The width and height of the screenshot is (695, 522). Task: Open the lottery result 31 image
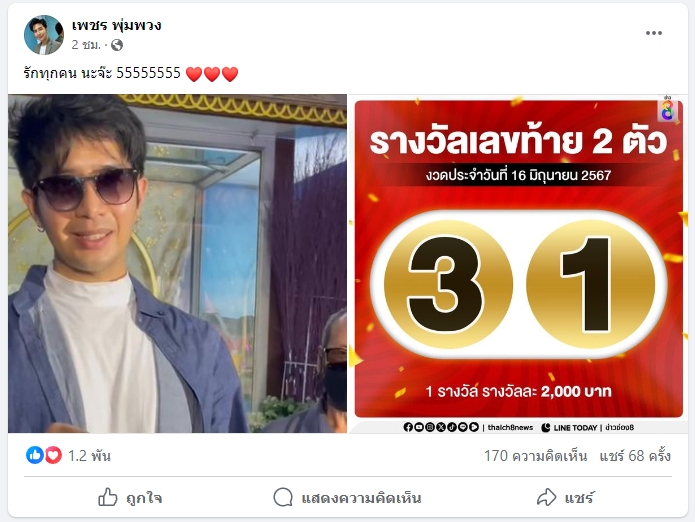tap(519, 263)
